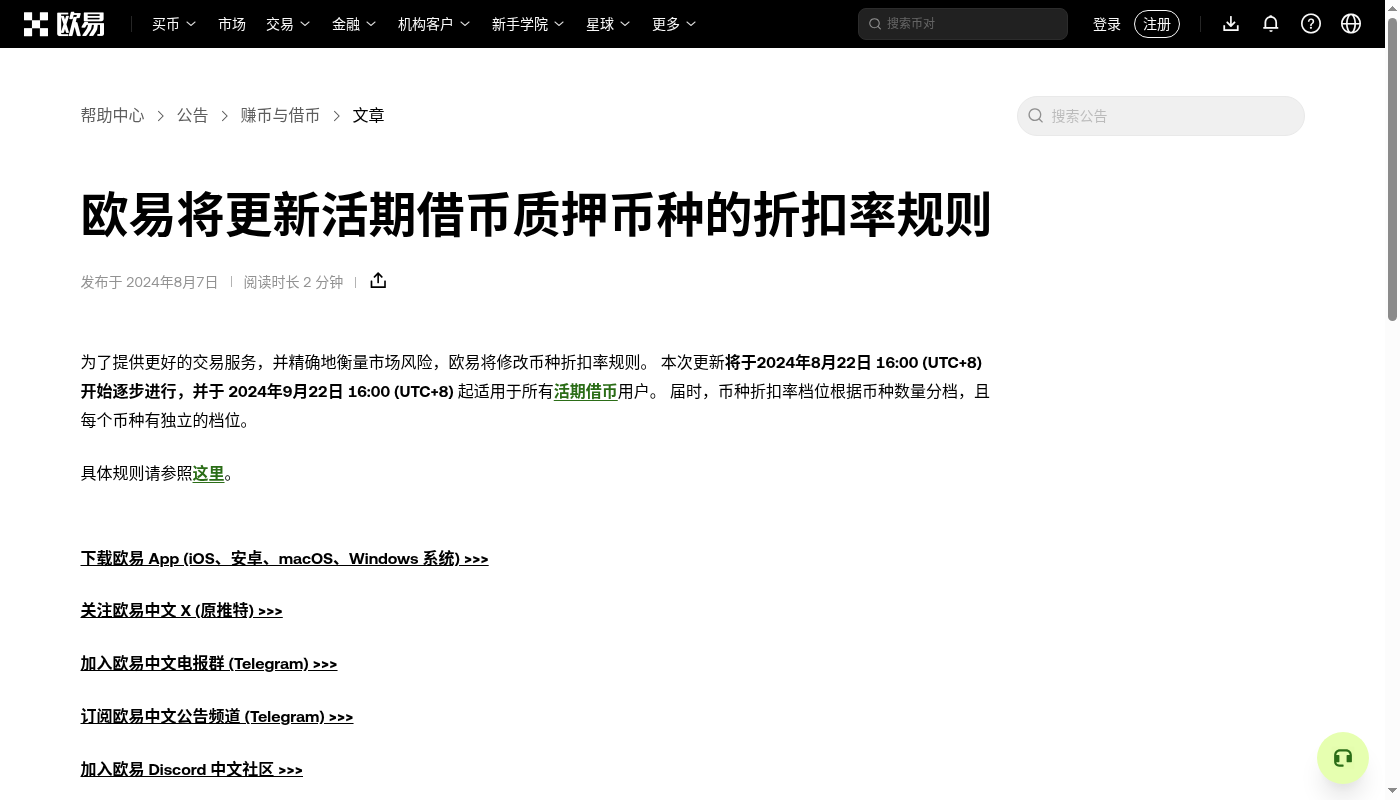This screenshot has width=1400, height=800.
Task: Expand the 更多 dropdown menu
Action: [674, 24]
